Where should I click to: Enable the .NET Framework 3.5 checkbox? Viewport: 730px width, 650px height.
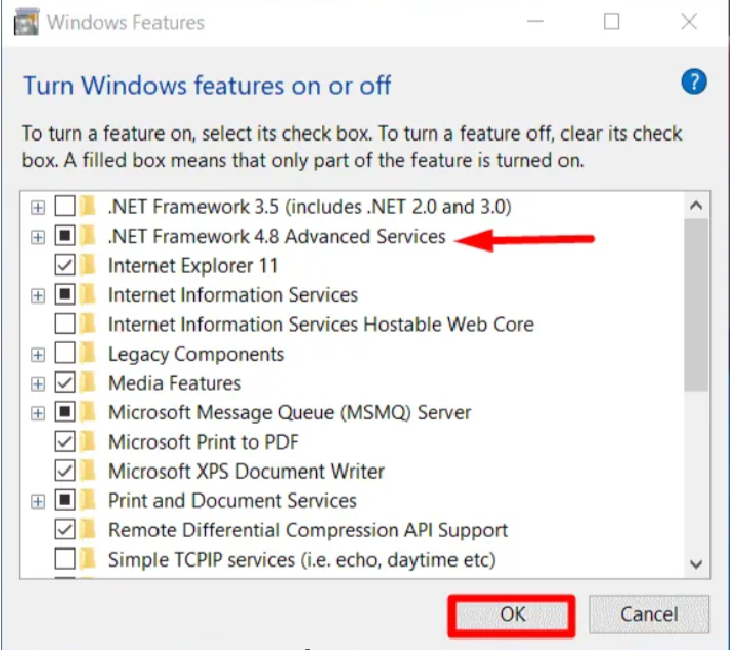[x=65, y=206]
